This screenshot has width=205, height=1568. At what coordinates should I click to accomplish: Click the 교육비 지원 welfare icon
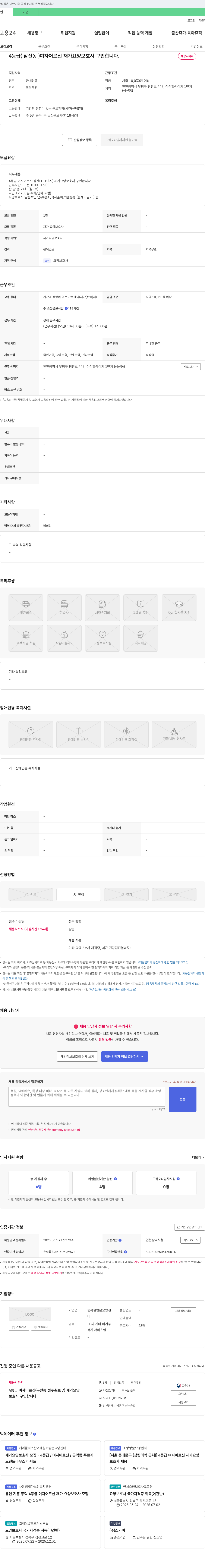point(141,607)
